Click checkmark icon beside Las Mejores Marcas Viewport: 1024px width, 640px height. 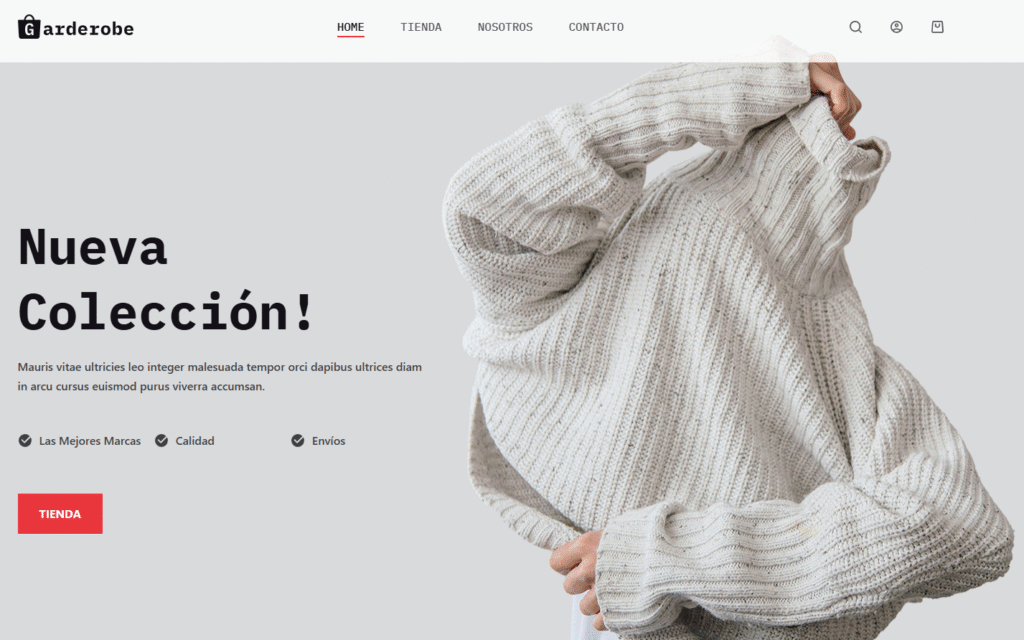(x=25, y=441)
